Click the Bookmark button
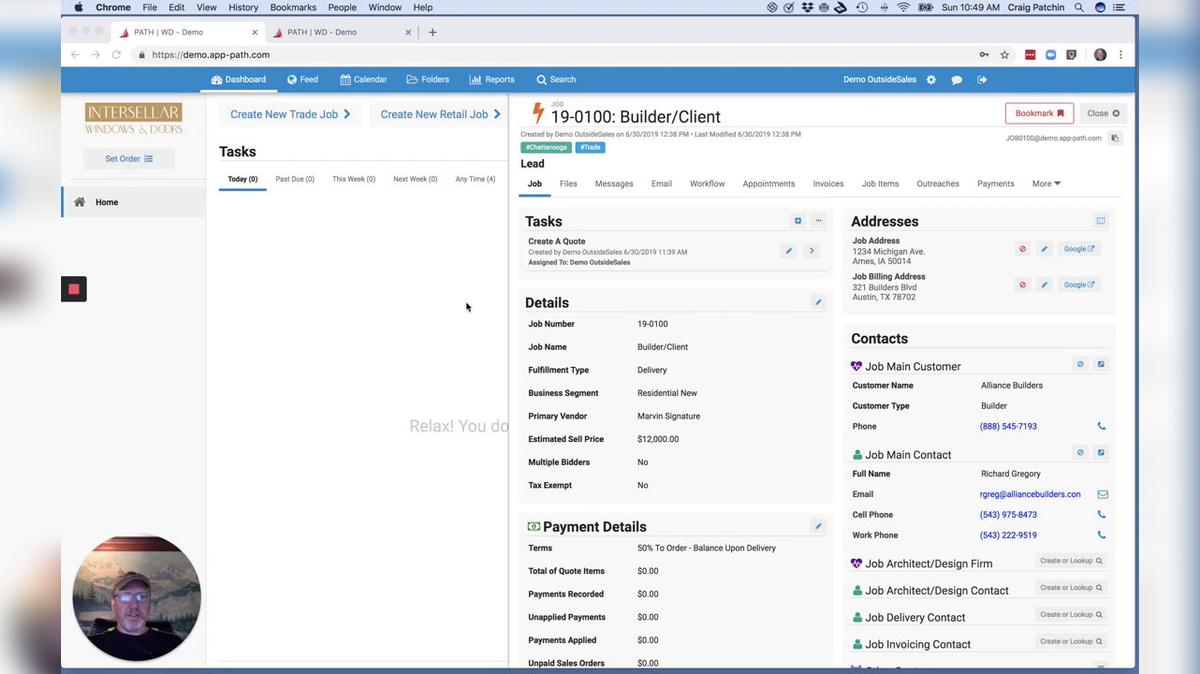 coord(1039,113)
